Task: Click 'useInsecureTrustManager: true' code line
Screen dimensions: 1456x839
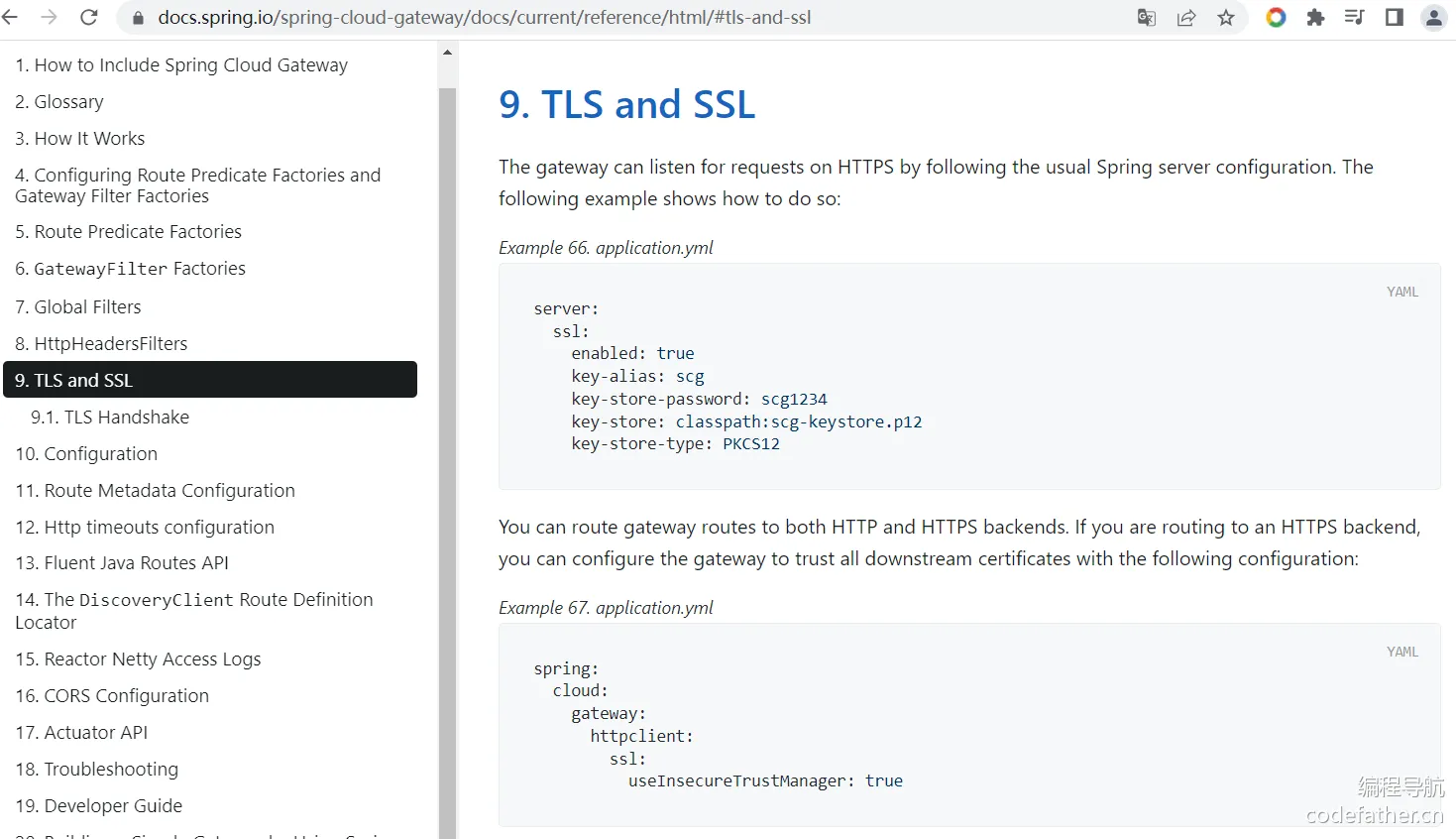Action: point(765,781)
